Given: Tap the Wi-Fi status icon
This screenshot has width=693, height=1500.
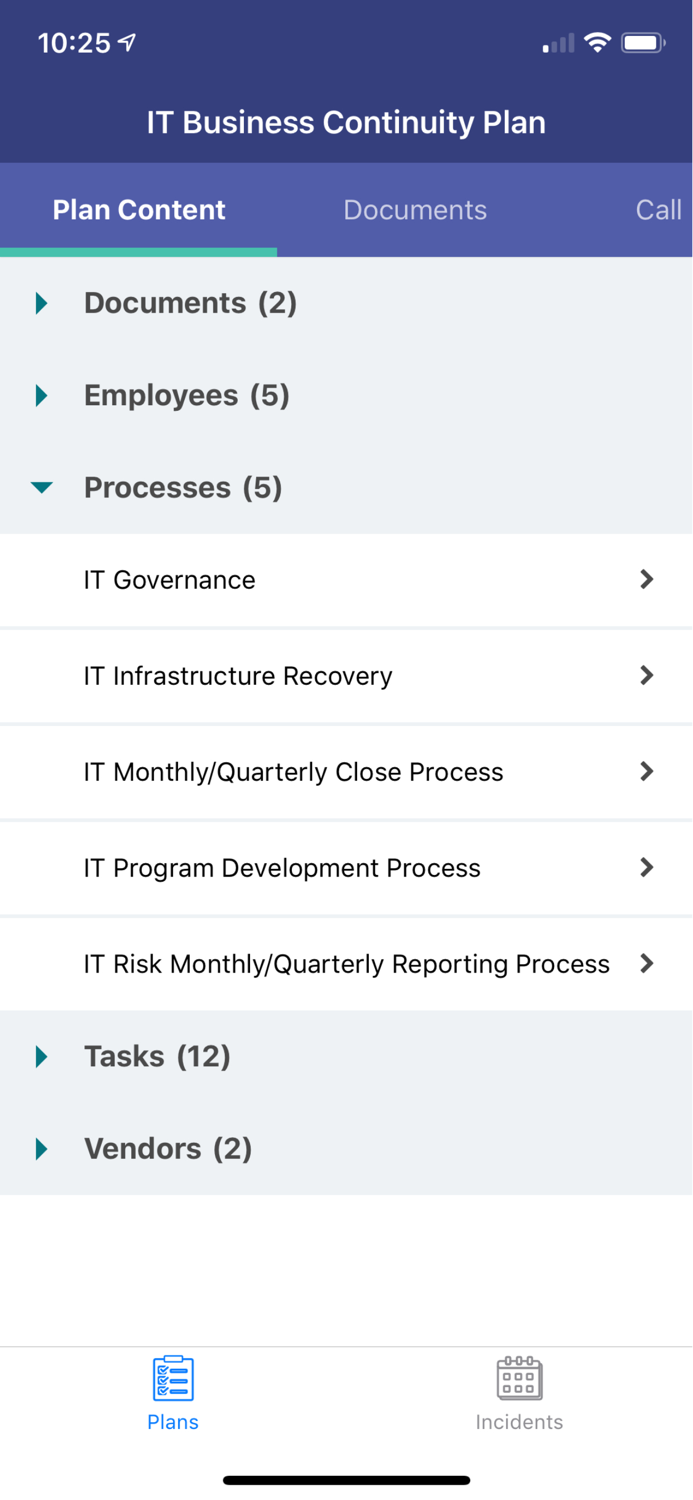Looking at the screenshot, I should coord(598,43).
